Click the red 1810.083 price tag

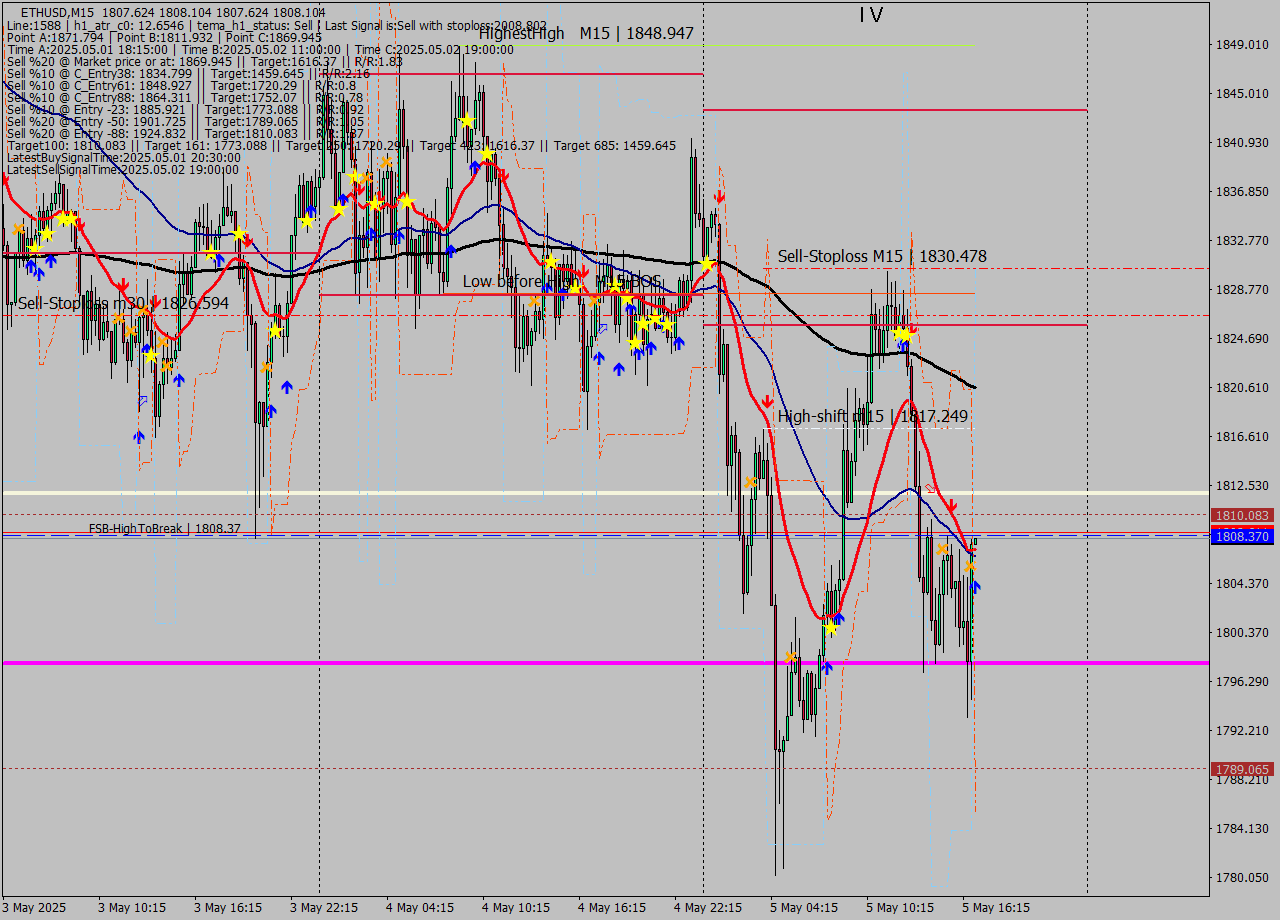[1242, 515]
